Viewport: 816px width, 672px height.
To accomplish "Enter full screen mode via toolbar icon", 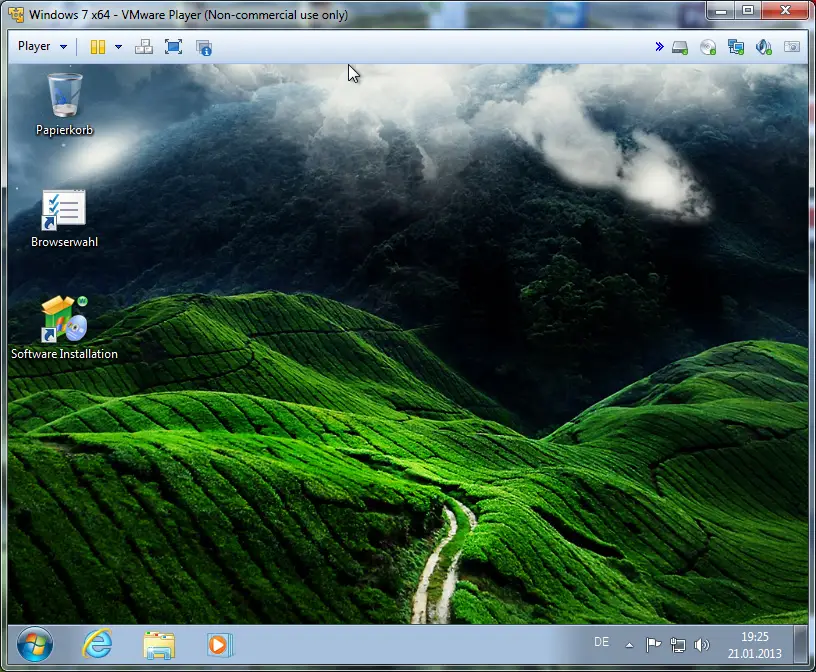I will tap(173, 47).
